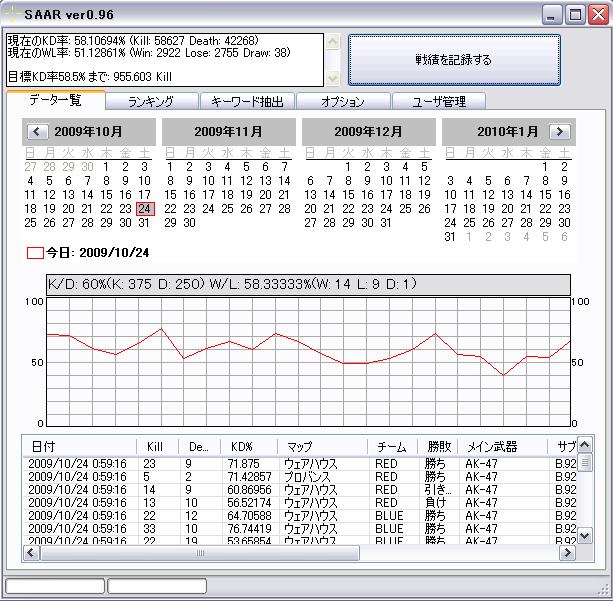Open the オプション tab

[x=343, y=102]
